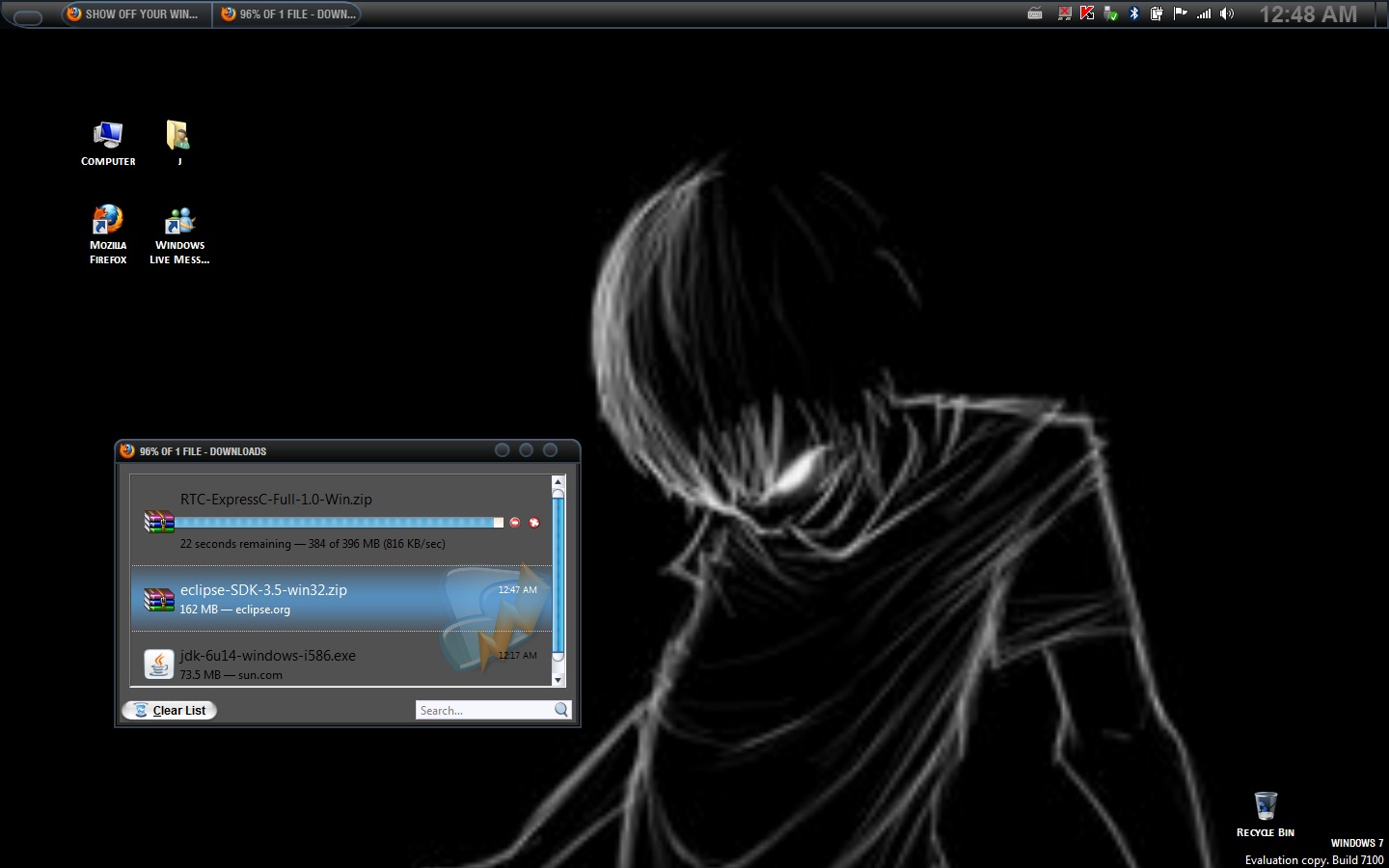
Task: Open the J user folder icon
Action: pyautogui.click(x=178, y=144)
